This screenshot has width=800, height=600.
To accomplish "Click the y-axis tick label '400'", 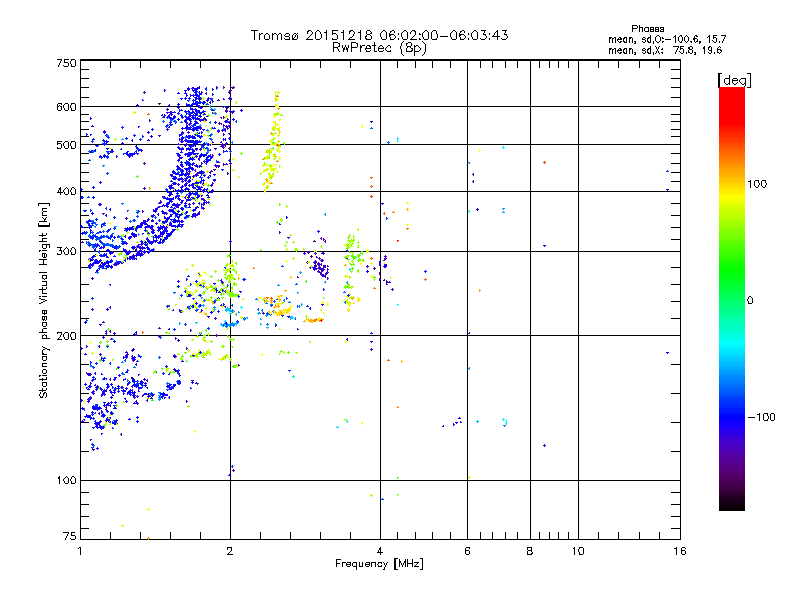I will 66,191.
